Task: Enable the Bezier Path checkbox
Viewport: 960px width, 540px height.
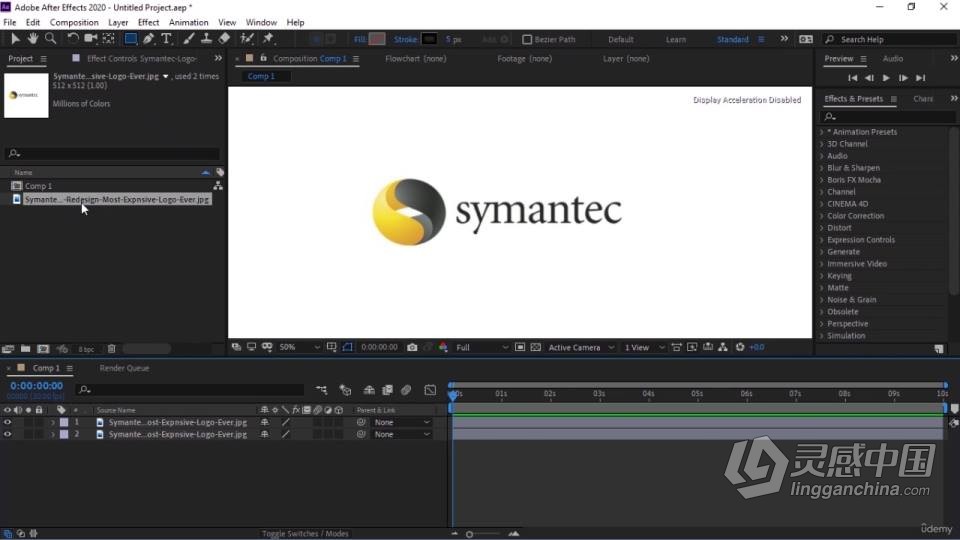Action: pyautogui.click(x=527, y=39)
